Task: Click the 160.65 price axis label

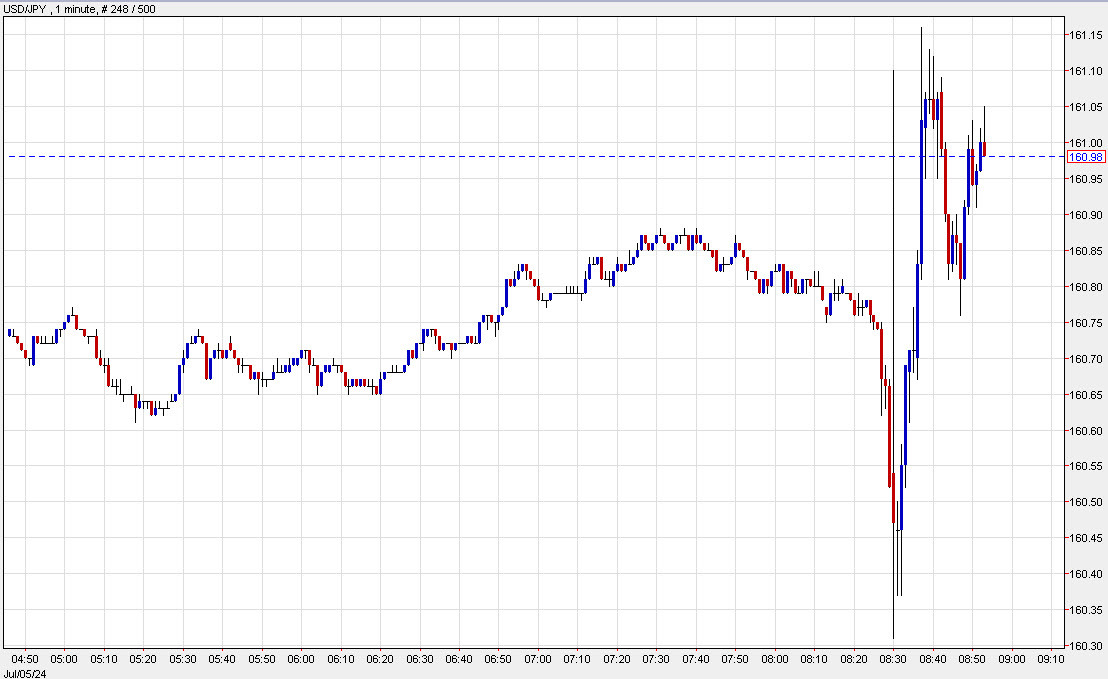Action: click(x=1085, y=395)
